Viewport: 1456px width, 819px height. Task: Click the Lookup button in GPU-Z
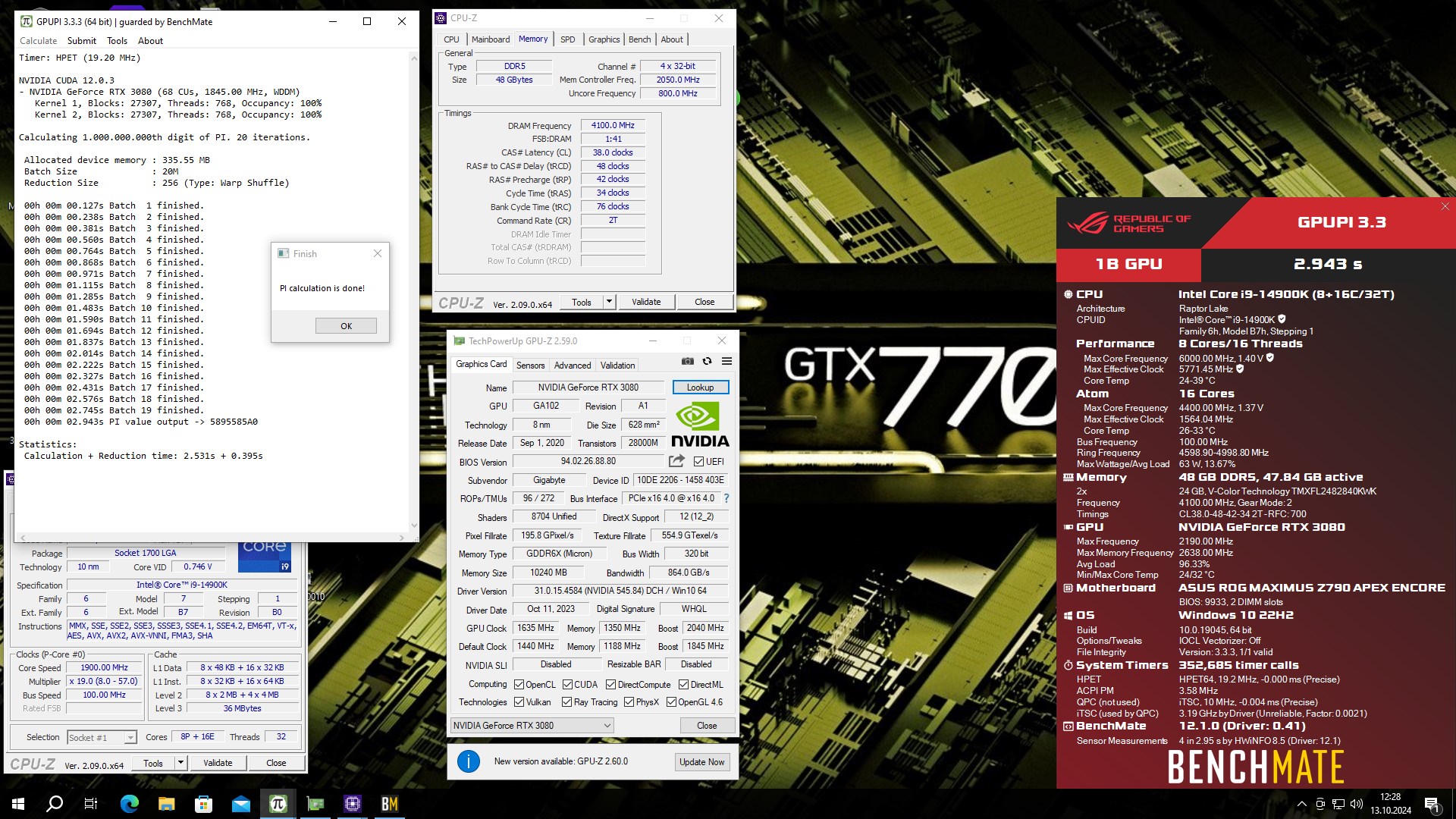[x=700, y=388]
